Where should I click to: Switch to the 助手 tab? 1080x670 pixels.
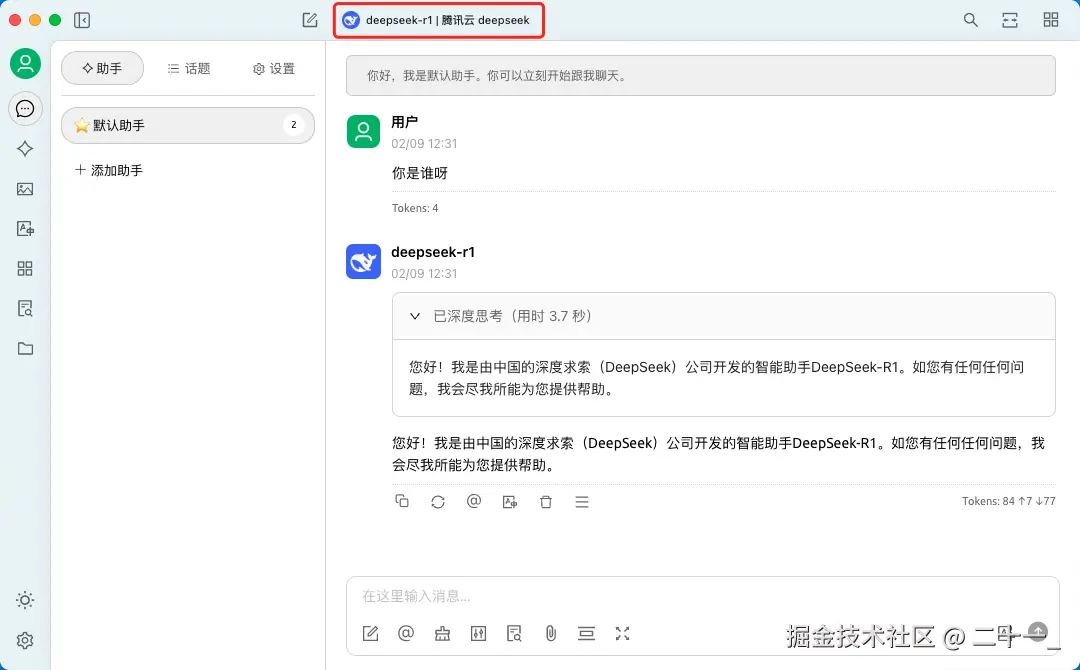pos(102,68)
